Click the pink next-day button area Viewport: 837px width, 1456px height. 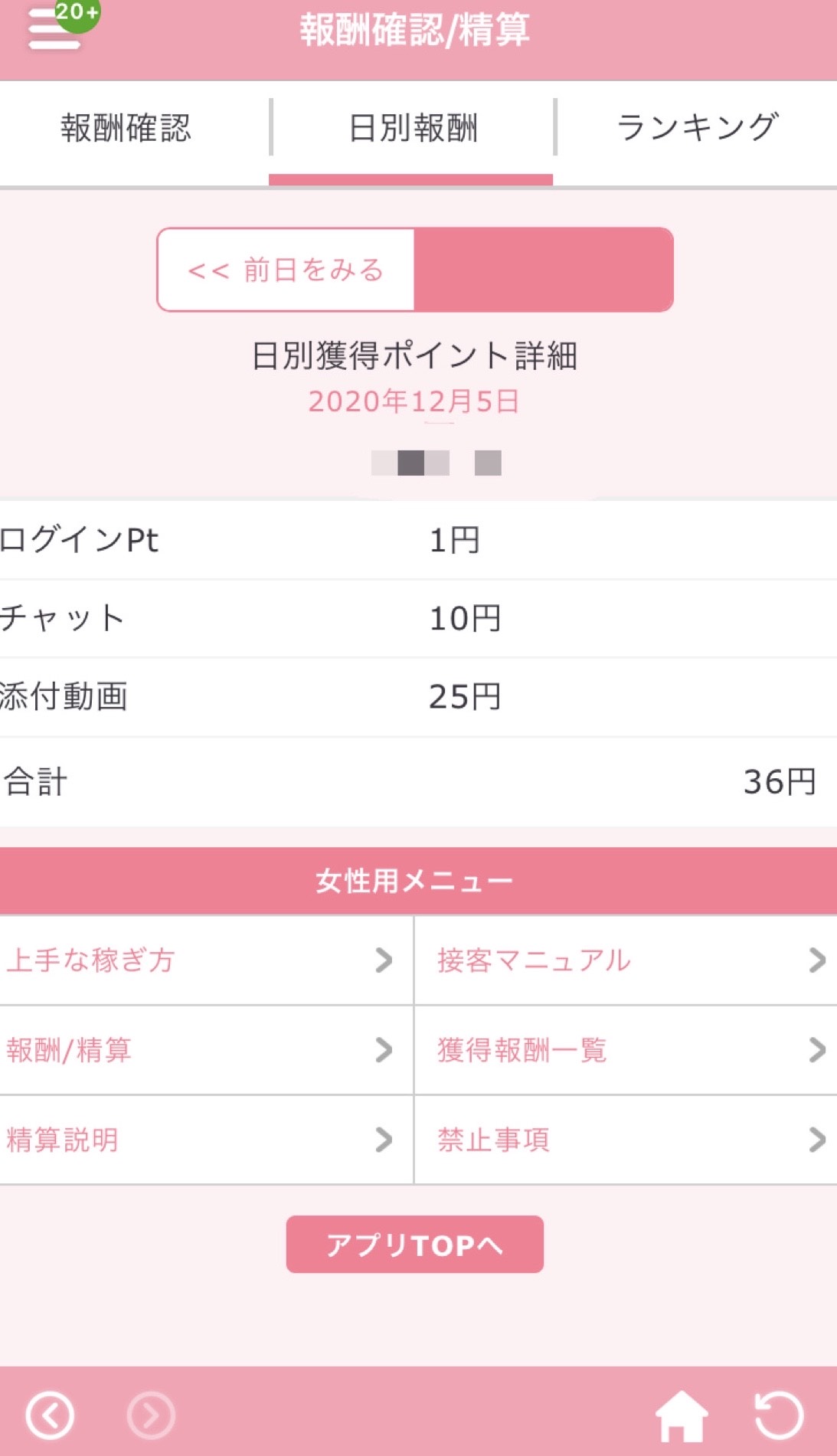[x=543, y=270]
